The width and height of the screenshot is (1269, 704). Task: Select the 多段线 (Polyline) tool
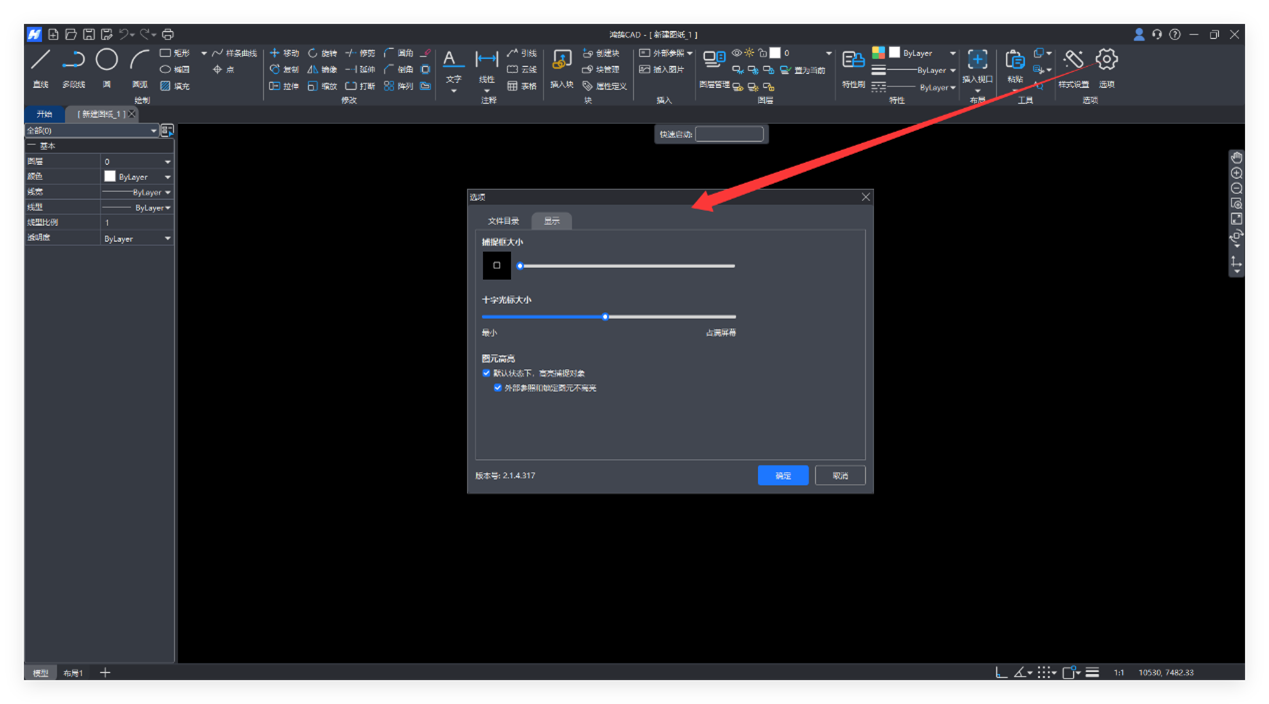[x=73, y=62]
